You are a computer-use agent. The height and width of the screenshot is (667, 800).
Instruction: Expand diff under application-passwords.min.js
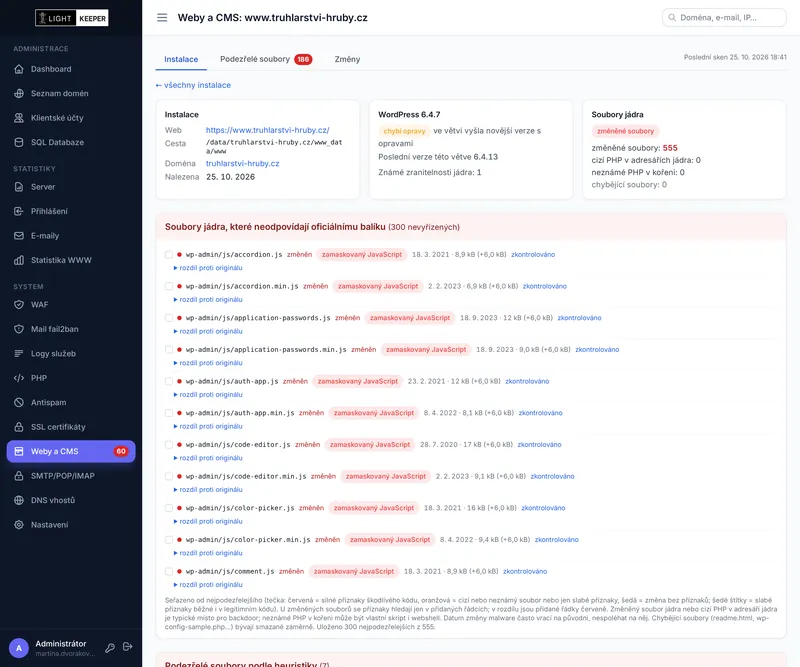point(208,363)
